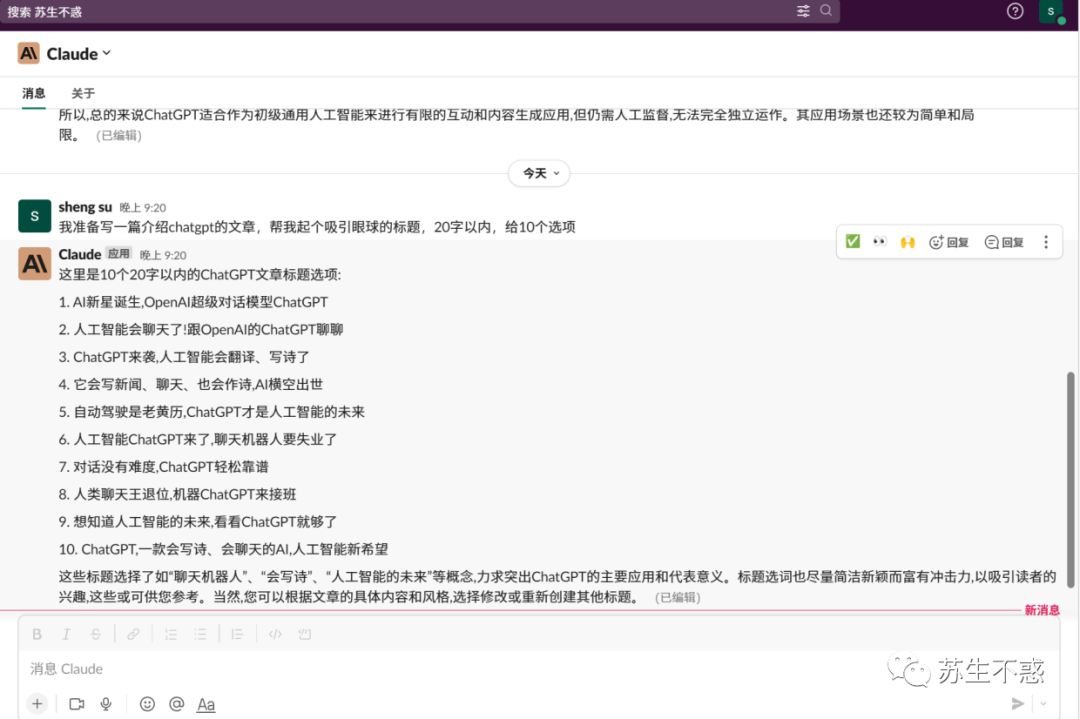Viewport: 1080px width, 719px height.
Task: Toggle the numbered list format
Action: [171, 634]
